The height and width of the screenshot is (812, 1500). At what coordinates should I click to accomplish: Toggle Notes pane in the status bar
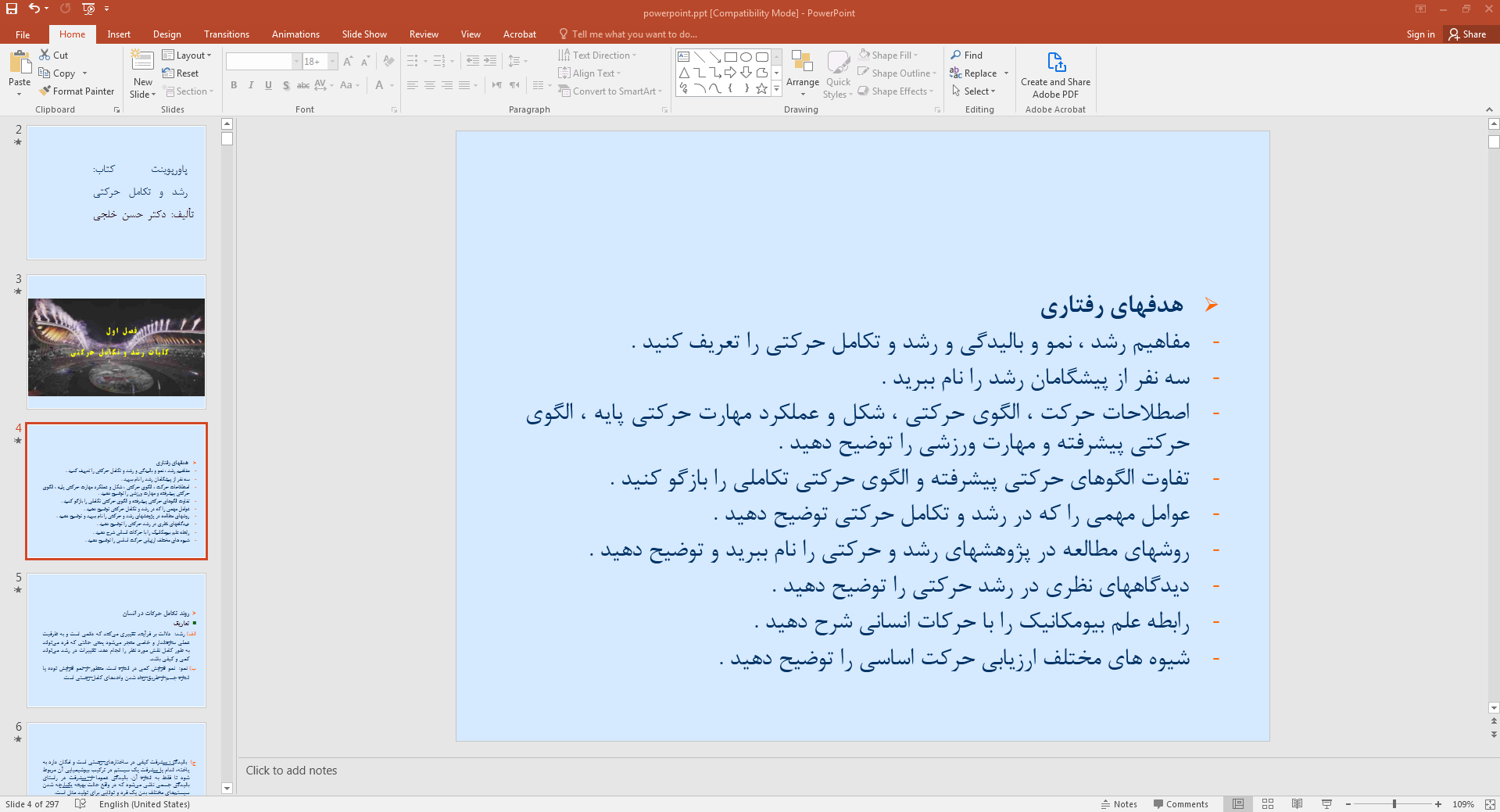tap(1119, 804)
